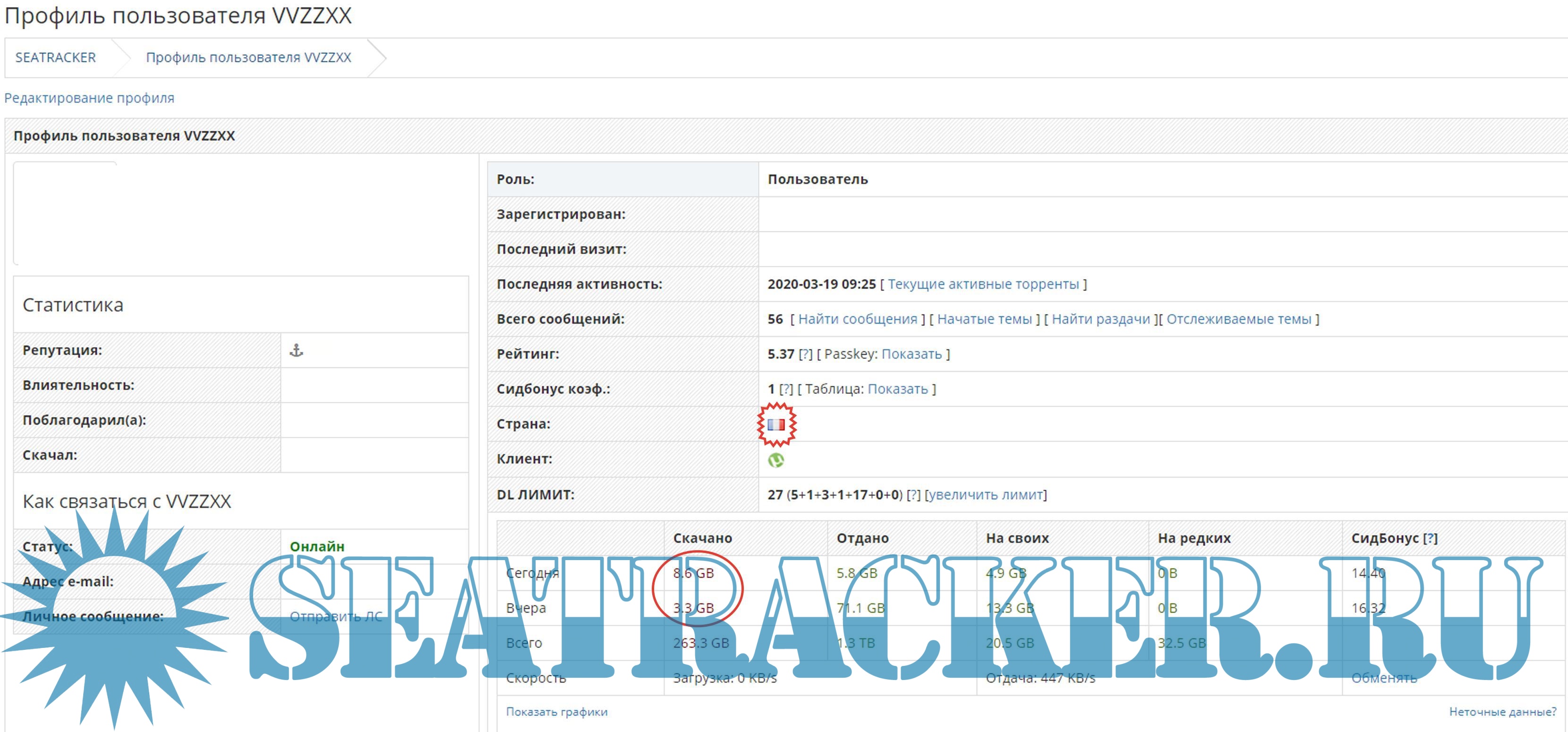Show the seedbonus table
1568x732 pixels.
tap(897, 389)
